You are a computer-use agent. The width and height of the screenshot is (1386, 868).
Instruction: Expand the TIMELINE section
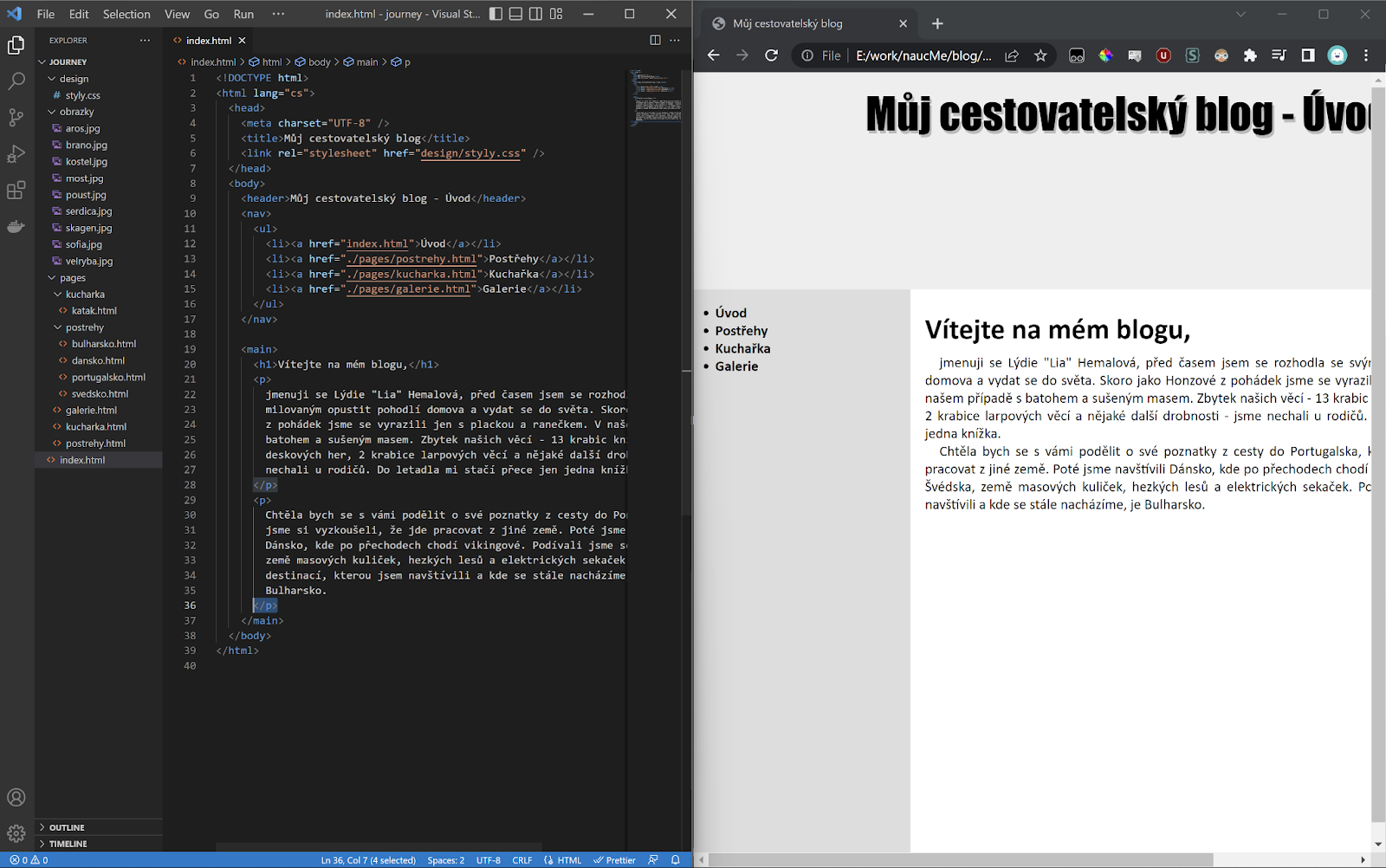68,844
